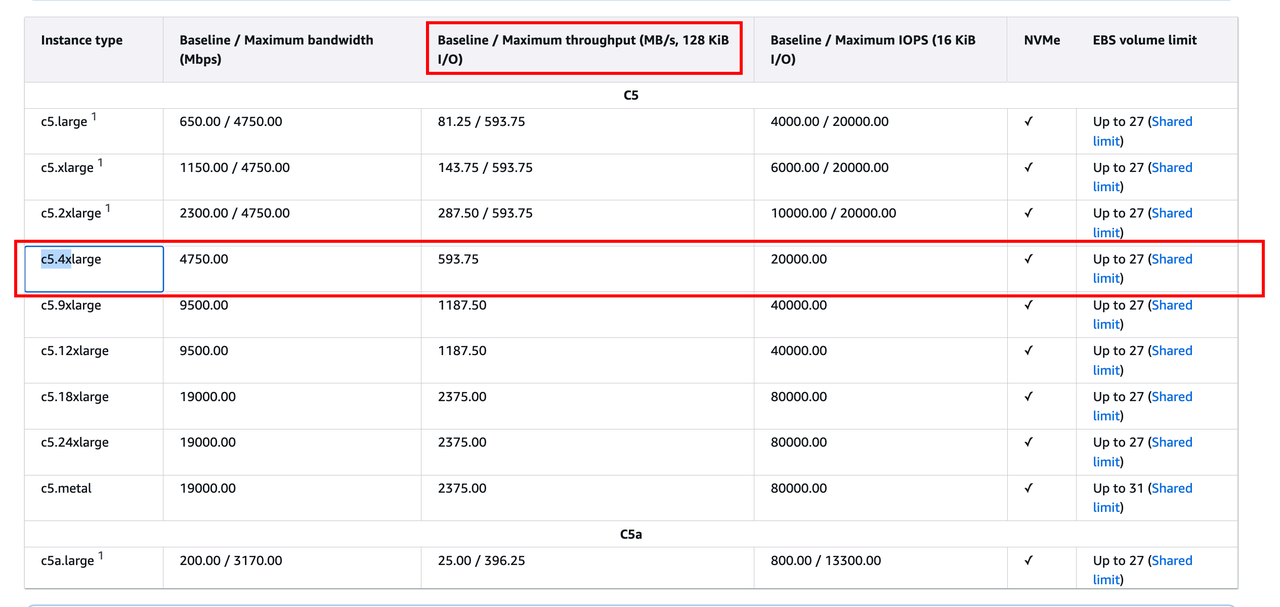
Task: Click c5.18xlarge throughput value 2375.00
Action: 462,397
